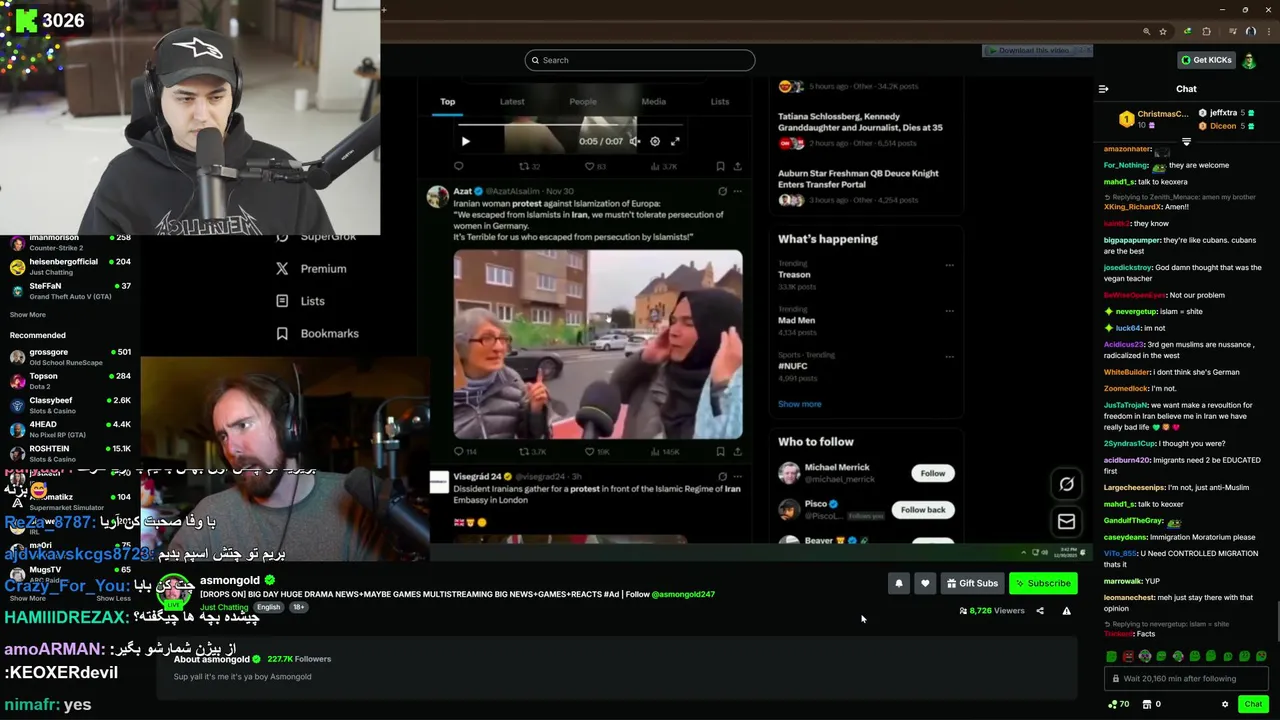Click the heart follow icon button
Viewport: 1280px width, 720px height.
(925, 583)
